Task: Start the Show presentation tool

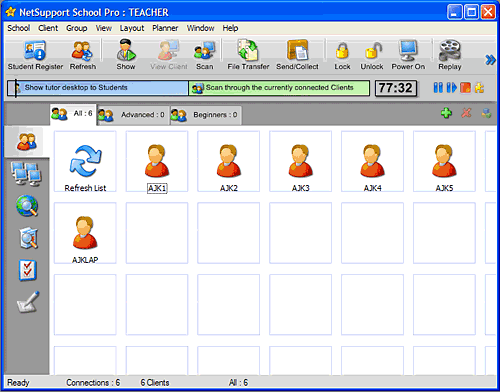Action: coord(126,55)
